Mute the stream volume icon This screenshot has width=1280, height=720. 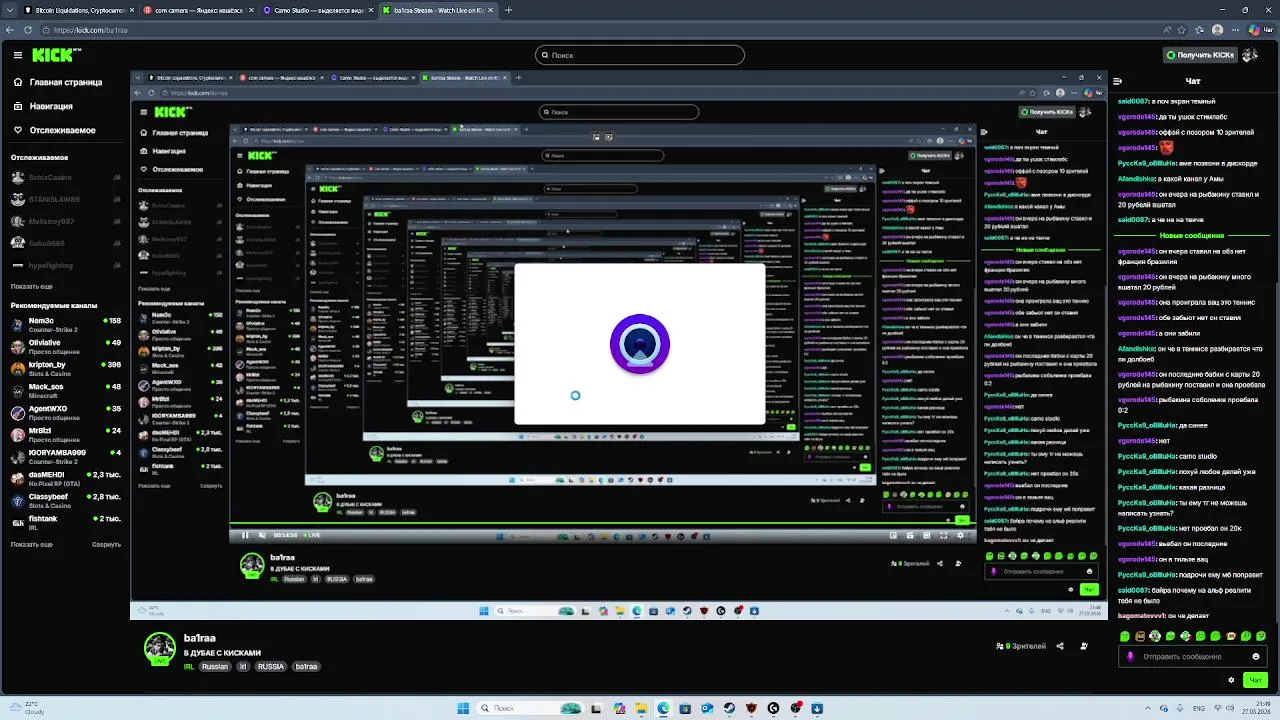click(x=262, y=535)
